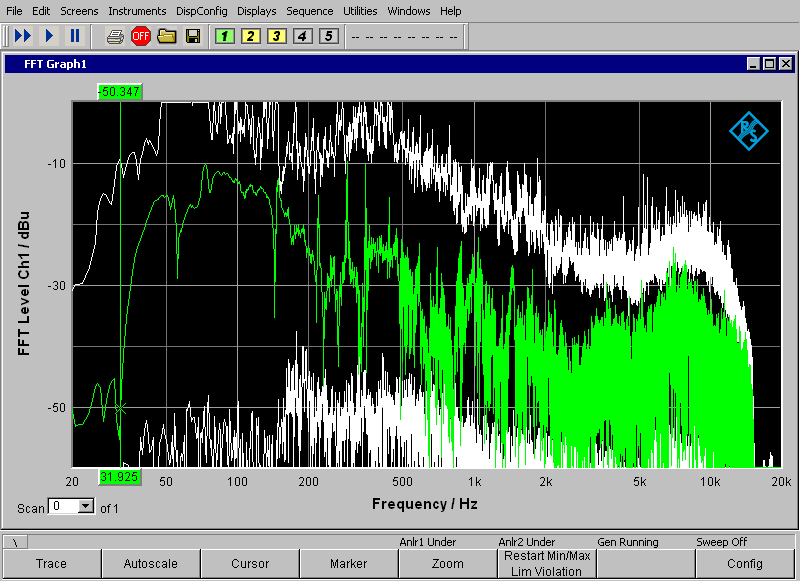Click the Cursor softkey

coord(249,564)
